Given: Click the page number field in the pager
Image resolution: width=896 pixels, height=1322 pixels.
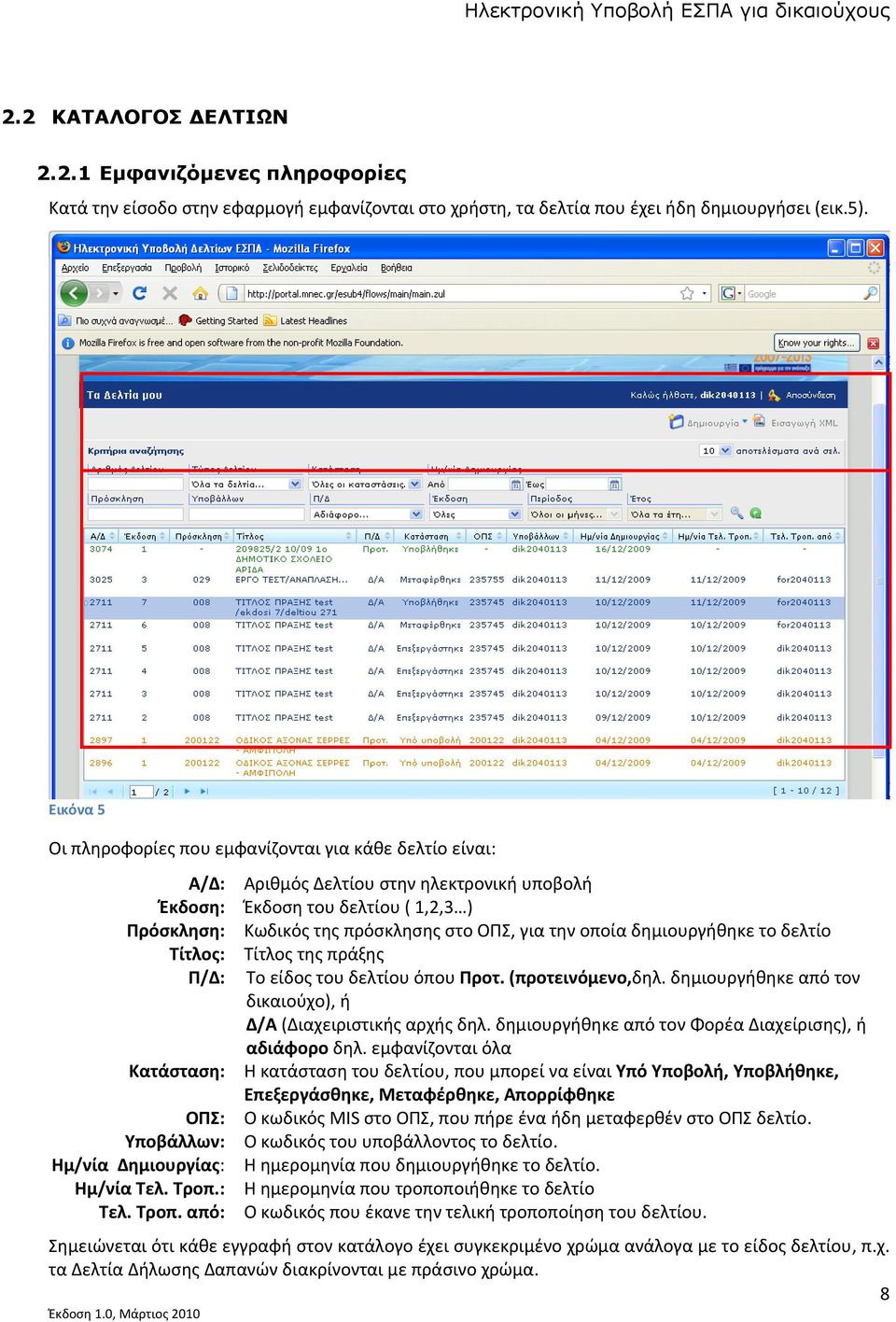Looking at the screenshot, I should pos(140,792).
